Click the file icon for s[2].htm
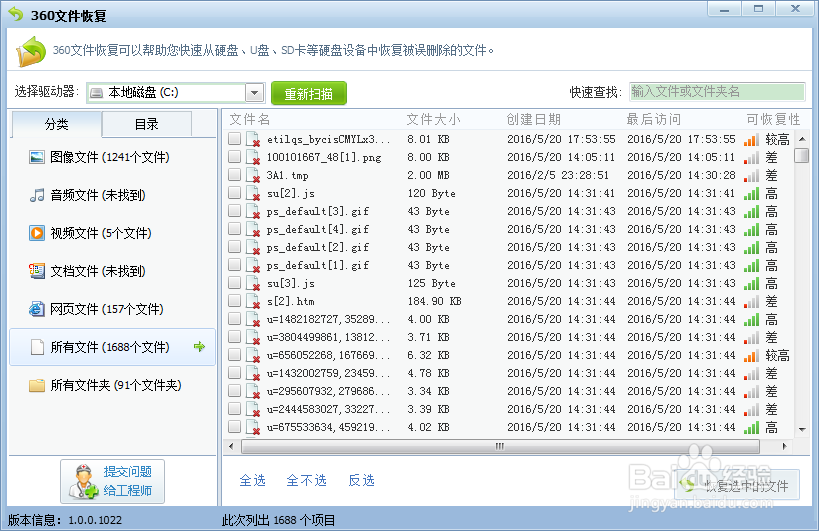 (x=253, y=302)
